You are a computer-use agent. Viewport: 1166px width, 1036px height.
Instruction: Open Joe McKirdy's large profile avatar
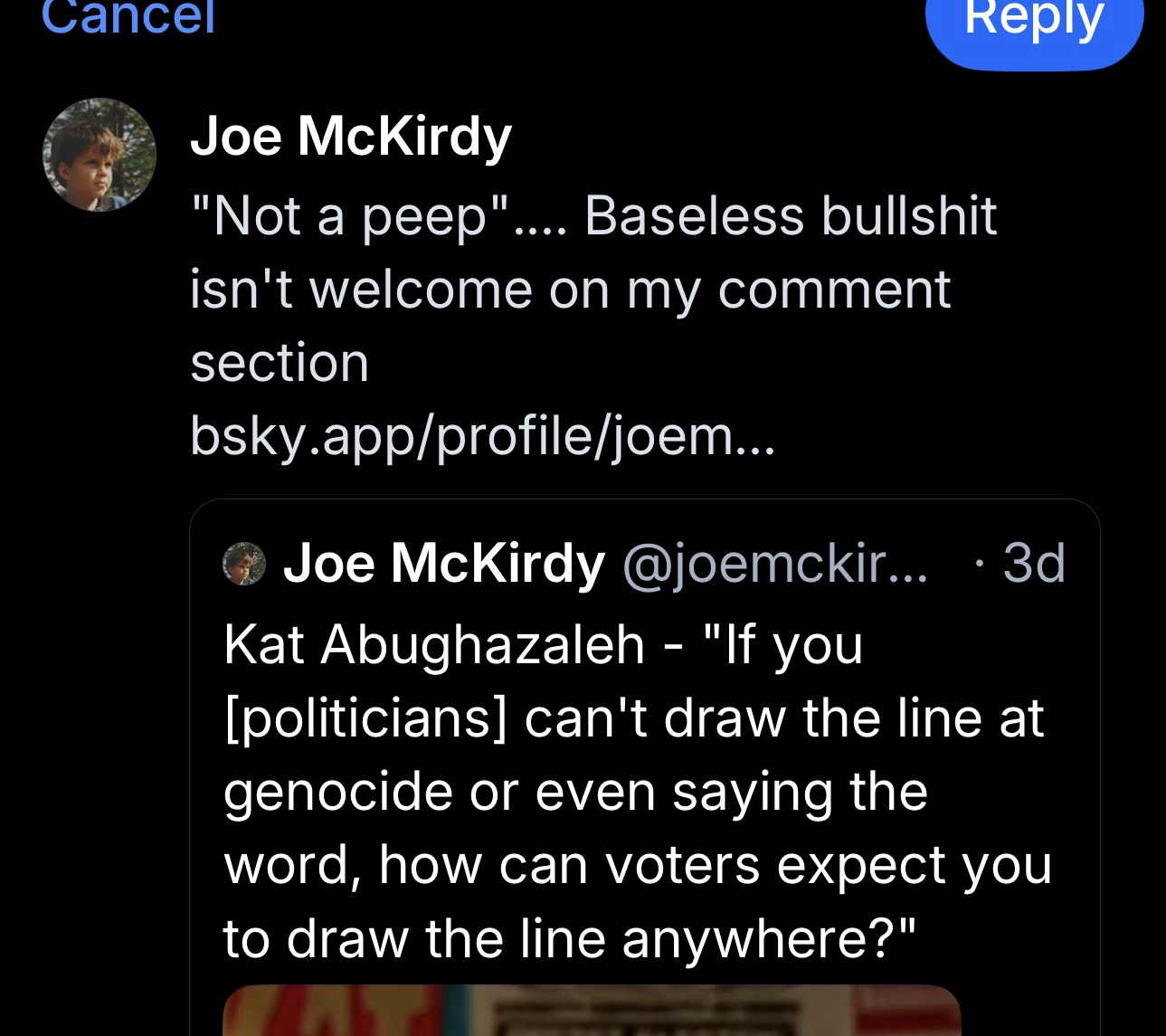pos(100,155)
